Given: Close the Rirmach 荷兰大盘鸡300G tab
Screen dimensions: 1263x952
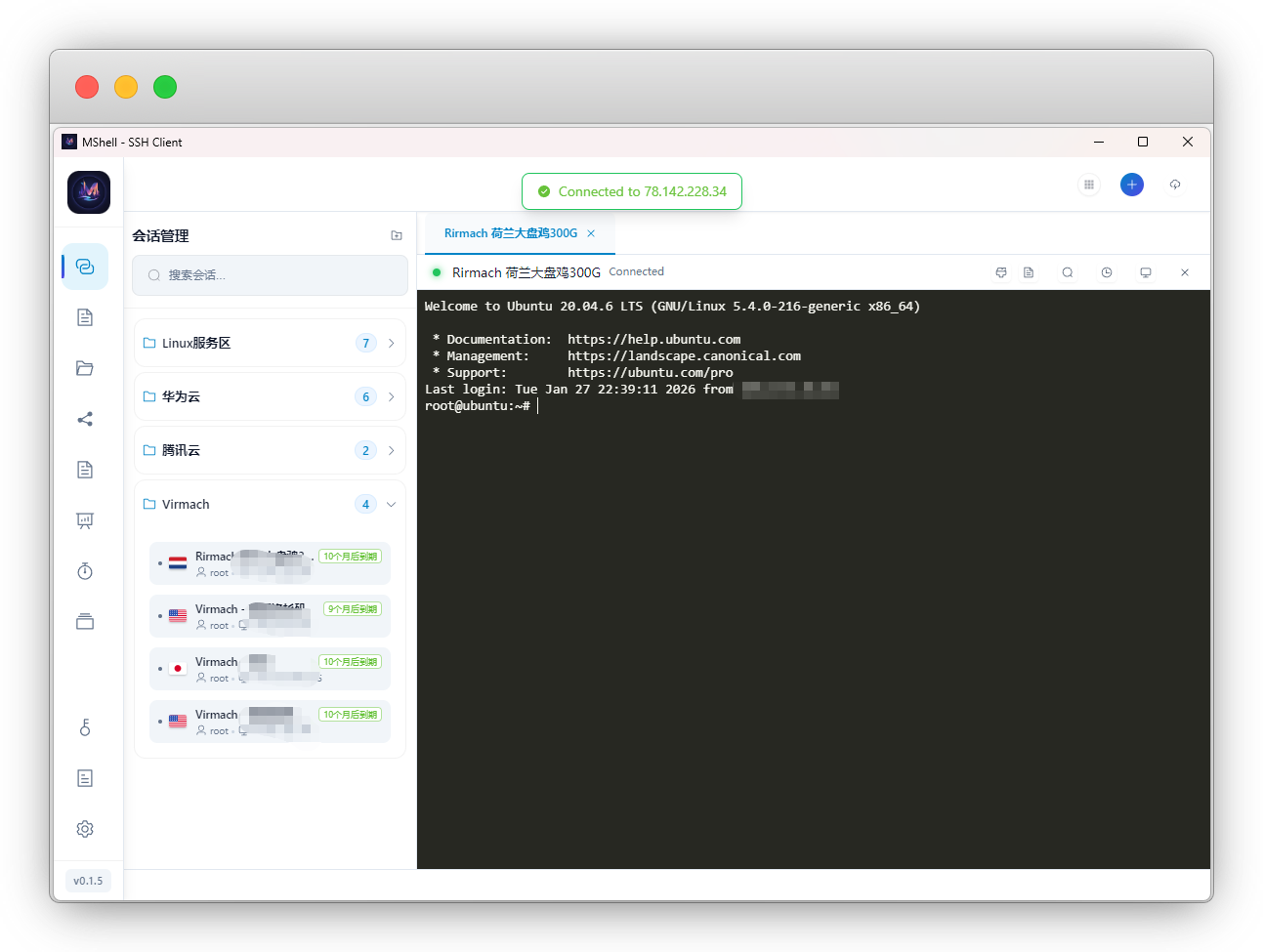Looking at the screenshot, I should click(x=591, y=233).
